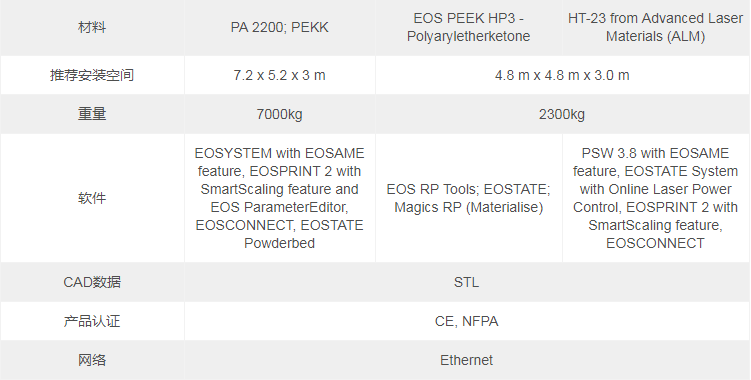This screenshot has width=751, height=380.
Task: Select the CE, NFPA certification cell
Action: (x=467, y=321)
